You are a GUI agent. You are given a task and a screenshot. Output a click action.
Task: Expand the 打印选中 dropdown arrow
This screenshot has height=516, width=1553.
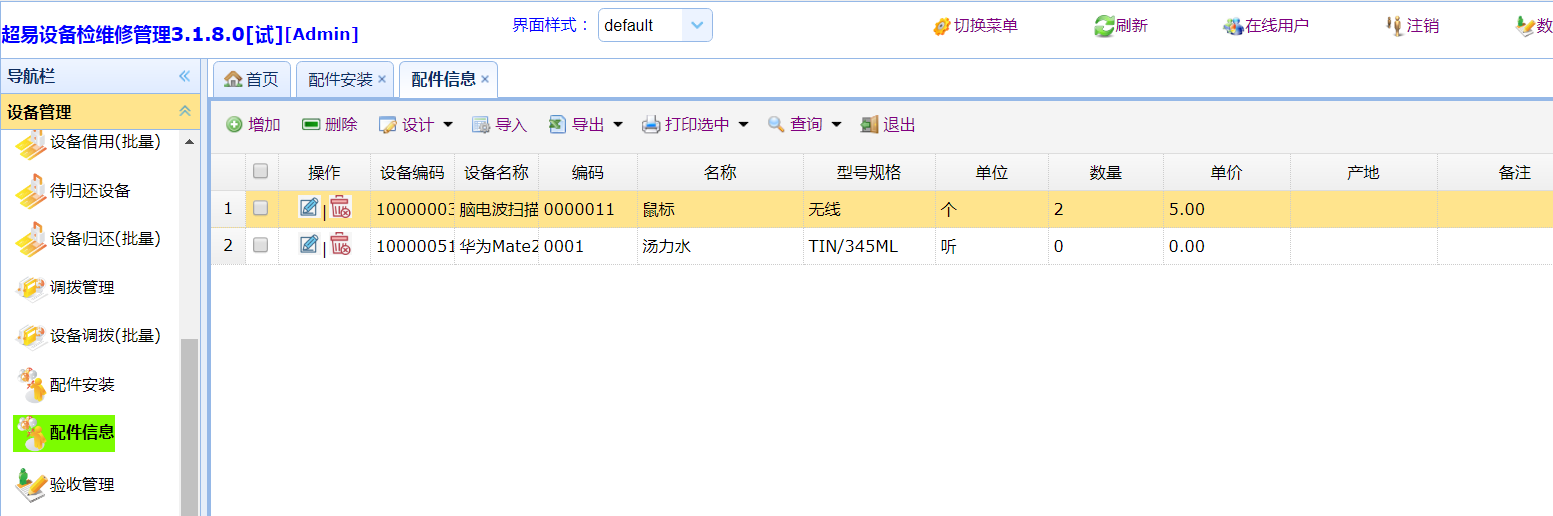[743, 125]
